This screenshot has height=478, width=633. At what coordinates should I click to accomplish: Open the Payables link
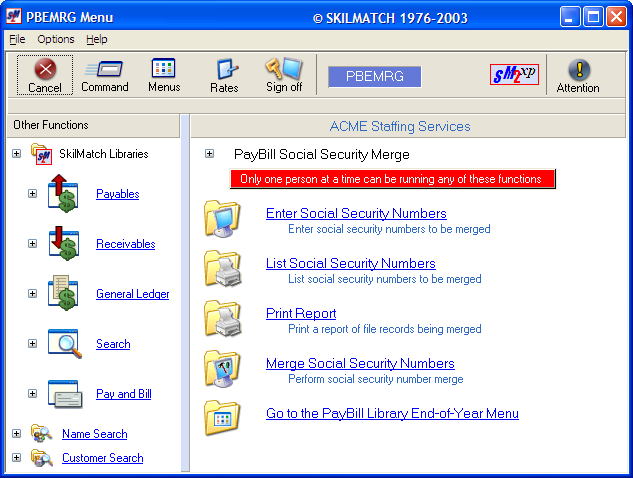click(117, 194)
